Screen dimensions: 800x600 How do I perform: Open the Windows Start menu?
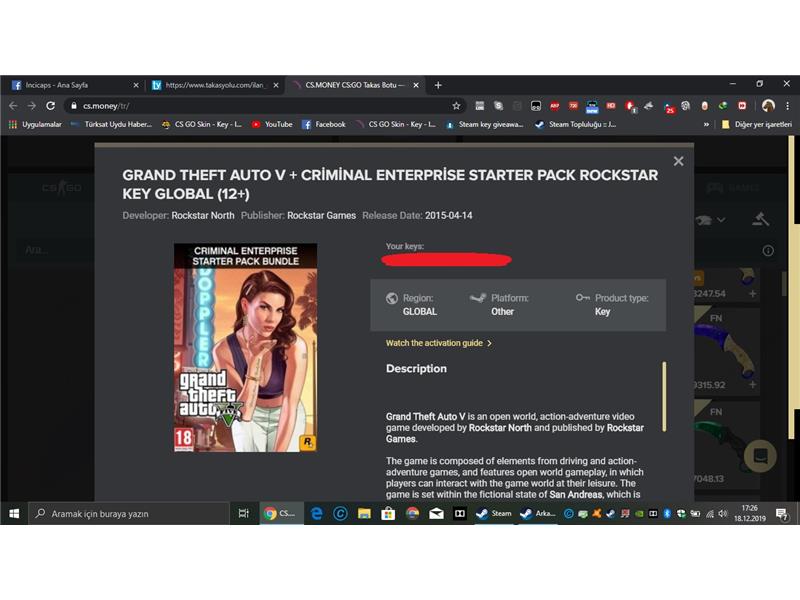pos(14,513)
